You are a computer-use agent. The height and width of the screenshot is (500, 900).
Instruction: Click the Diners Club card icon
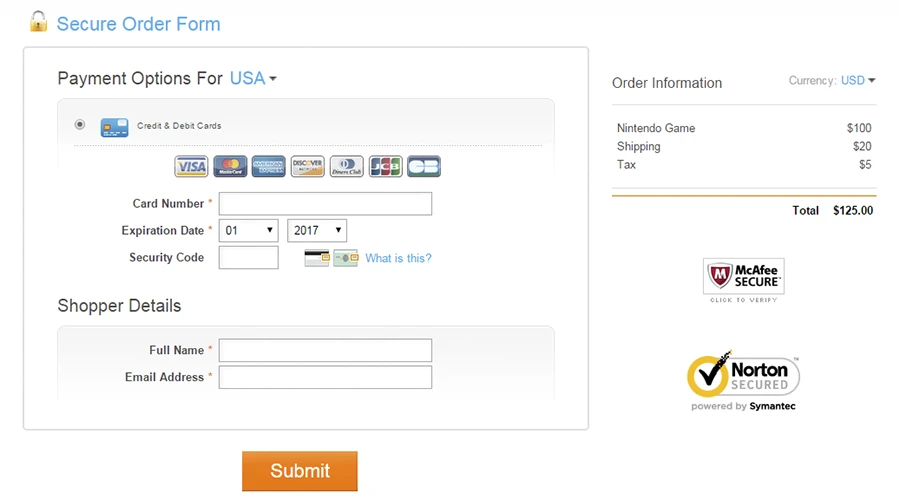[347, 166]
